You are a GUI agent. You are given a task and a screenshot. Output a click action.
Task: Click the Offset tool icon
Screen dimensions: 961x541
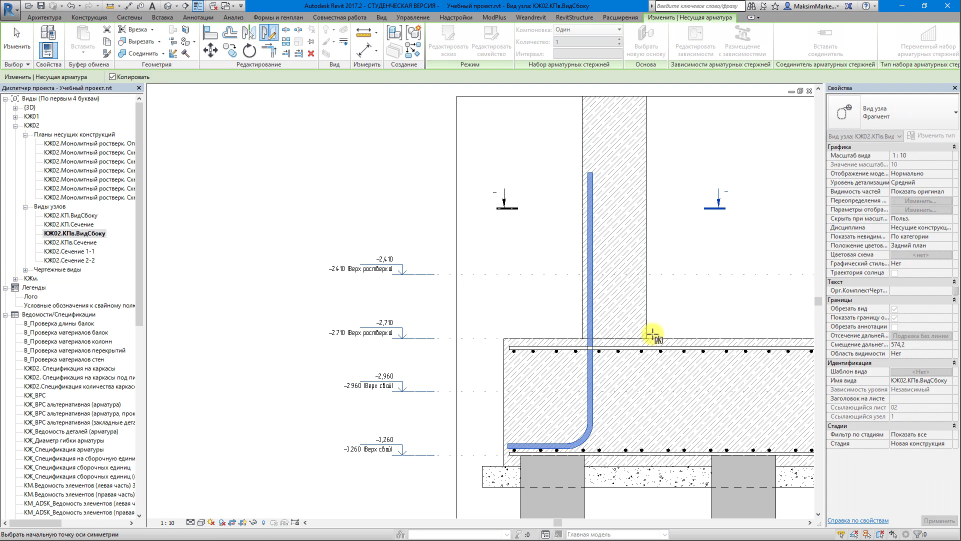click(229, 32)
